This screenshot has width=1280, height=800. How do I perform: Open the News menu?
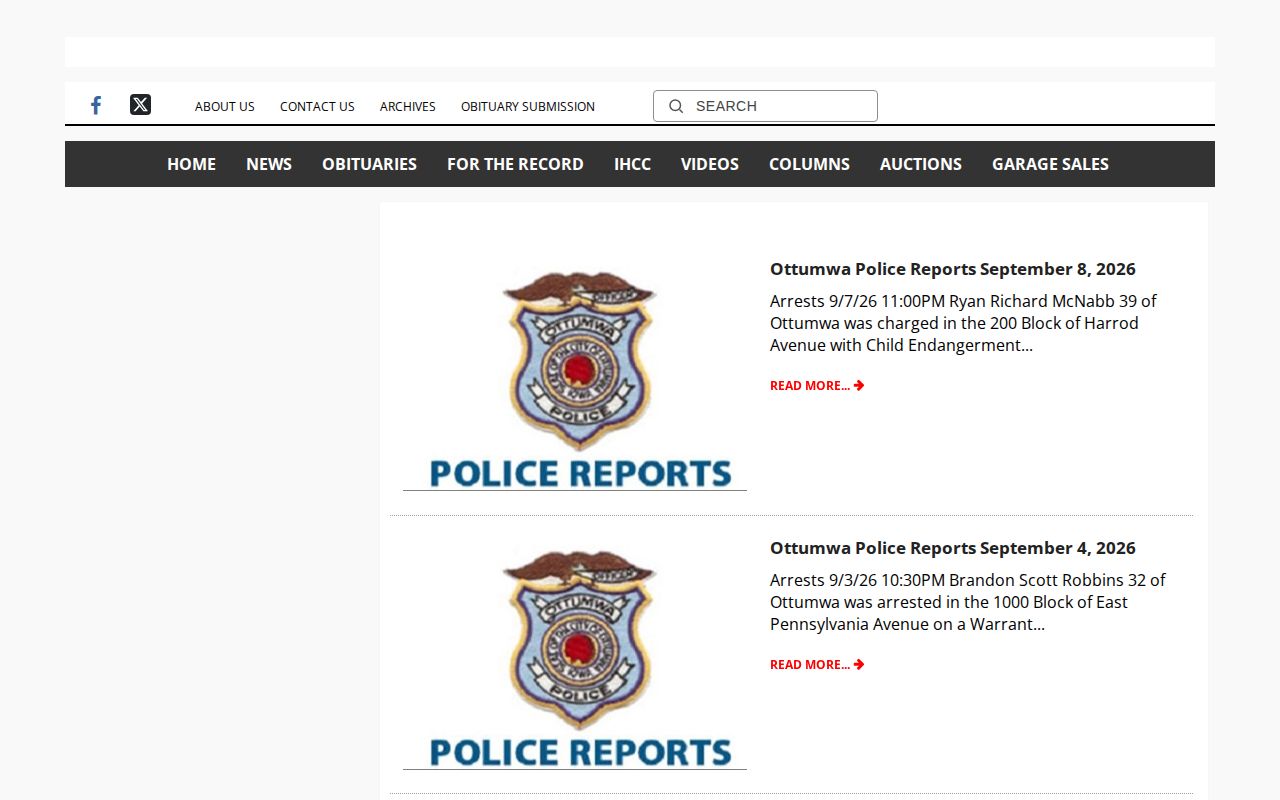coord(269,164)
